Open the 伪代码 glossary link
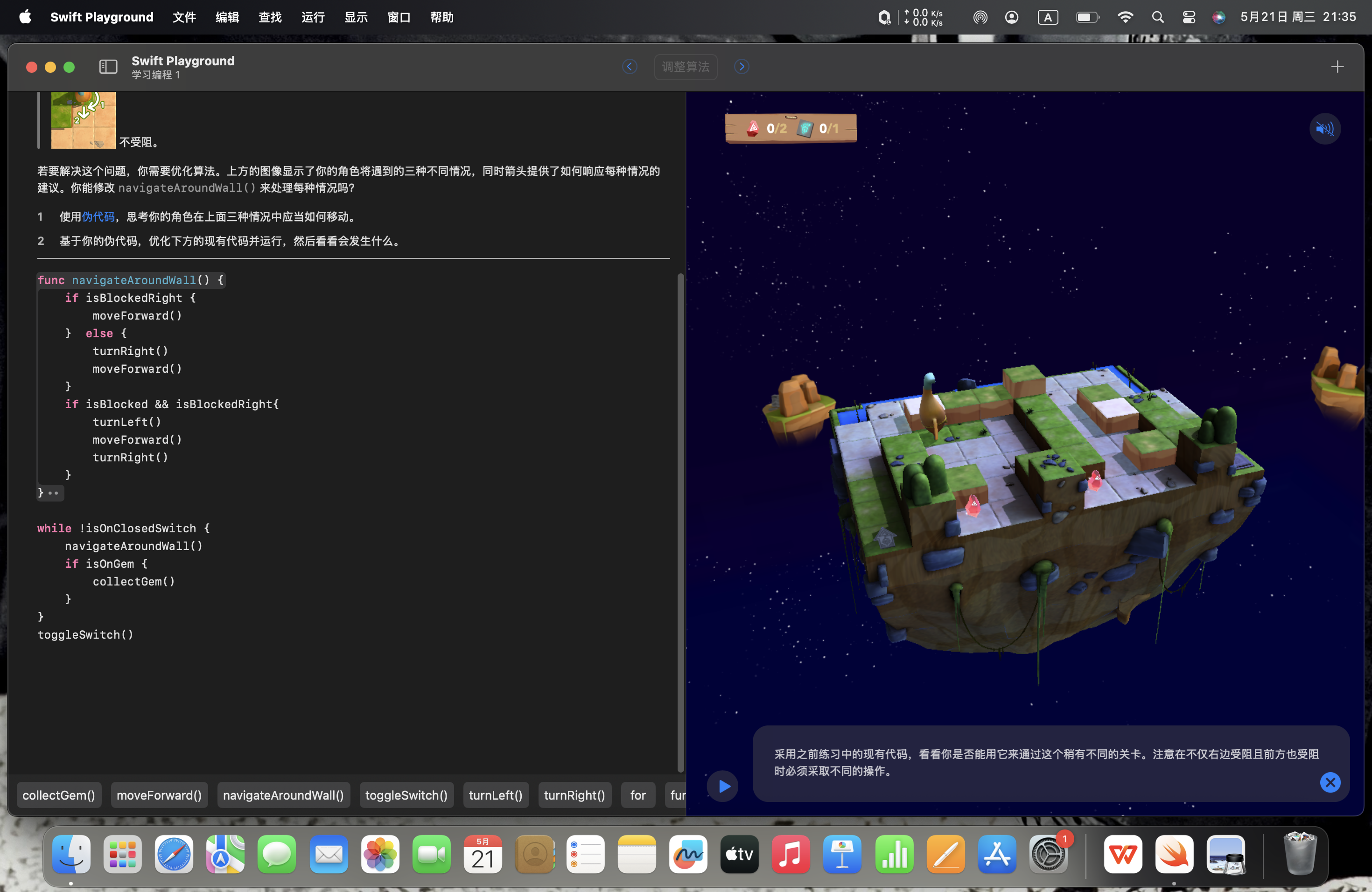Screen dimensions: 1372x892 point(98,216)
